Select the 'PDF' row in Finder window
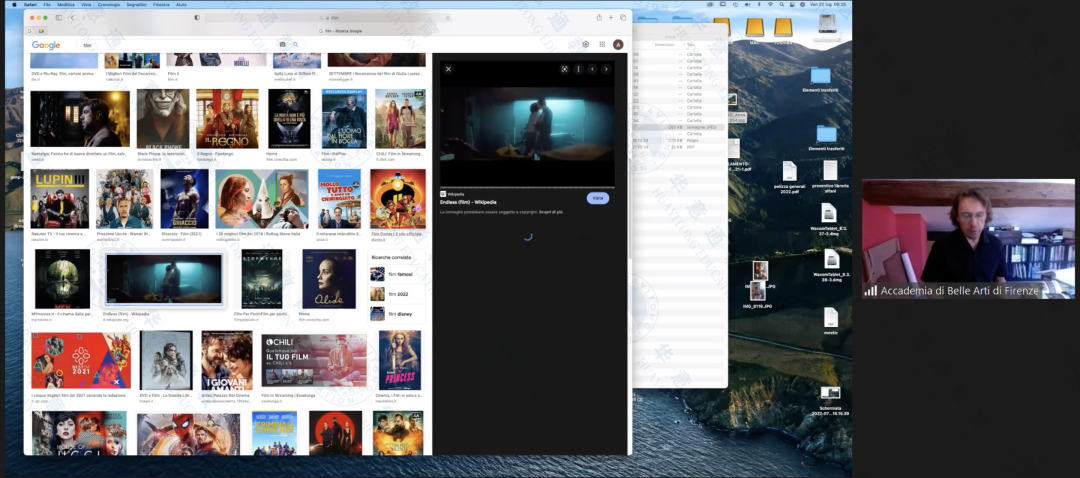Screen dimensions: 1080x478 (x=678, y=147)
